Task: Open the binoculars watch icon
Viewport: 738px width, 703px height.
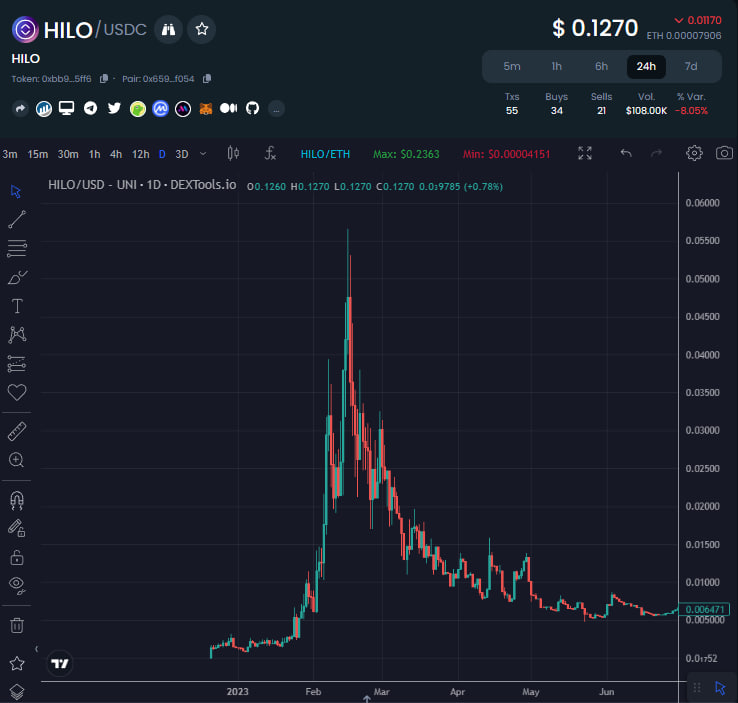Action: [168, 30]
